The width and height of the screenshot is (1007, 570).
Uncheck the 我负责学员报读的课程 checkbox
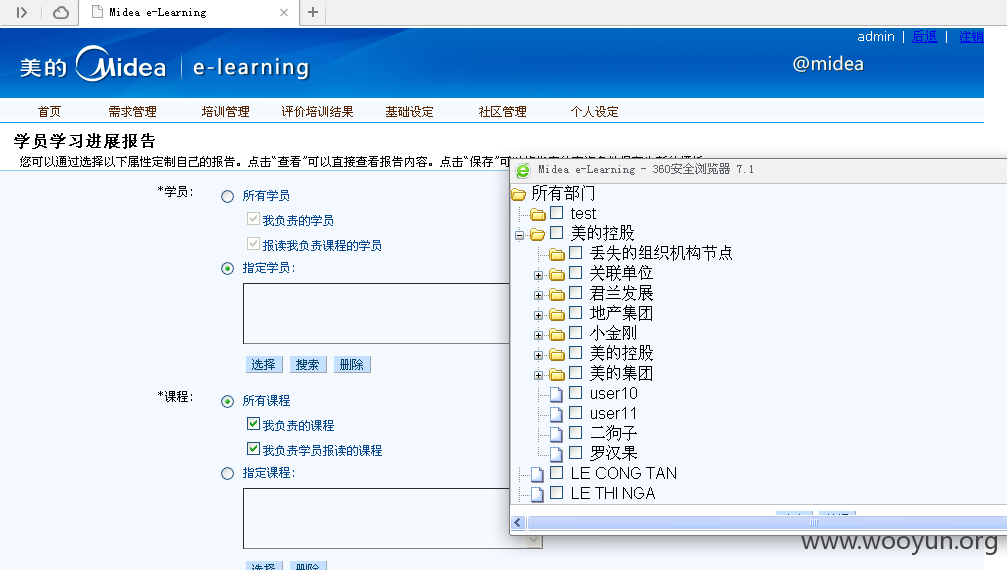253,449
